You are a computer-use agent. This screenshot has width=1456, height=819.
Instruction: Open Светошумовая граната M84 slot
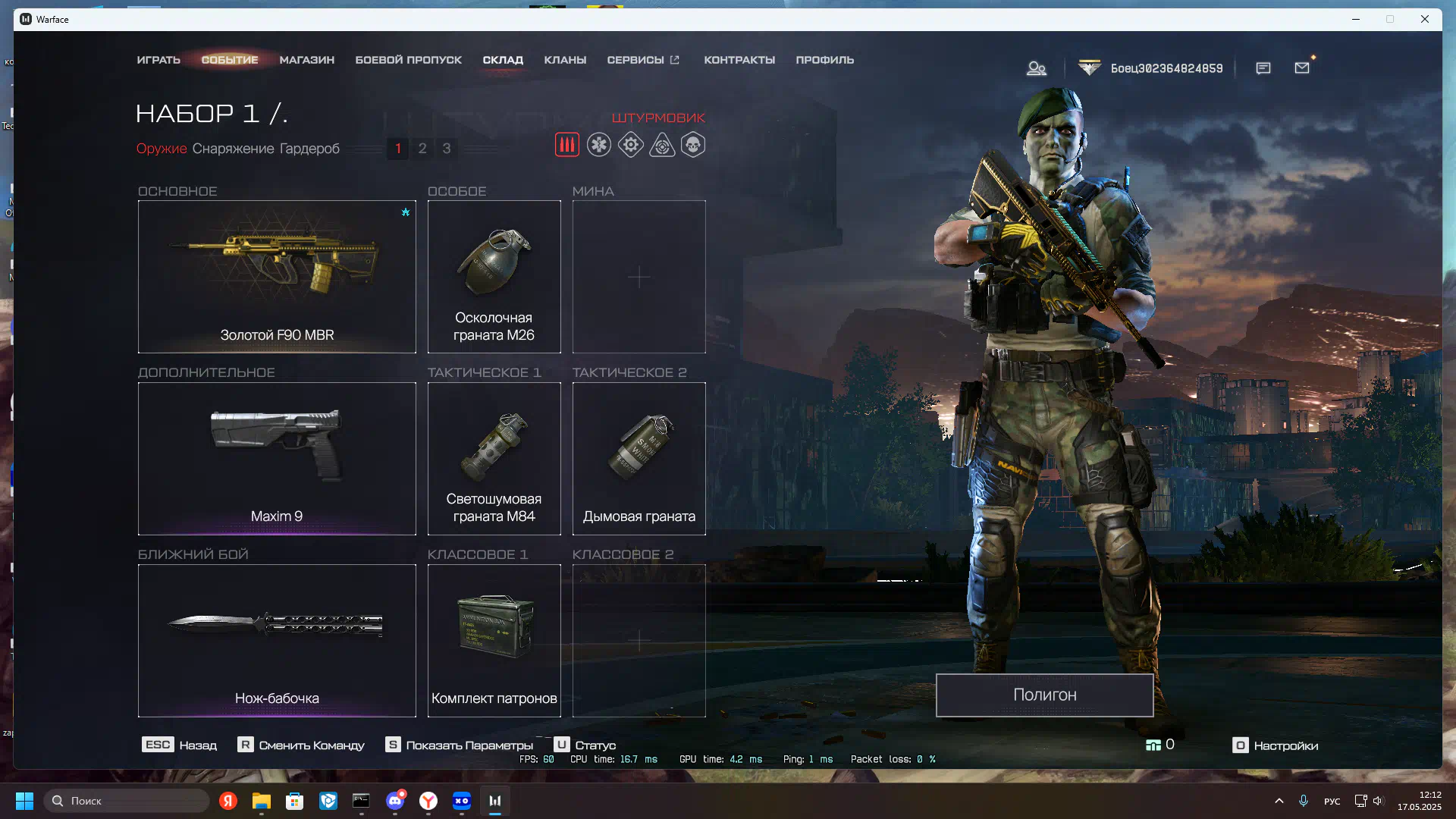pos(494,459)
